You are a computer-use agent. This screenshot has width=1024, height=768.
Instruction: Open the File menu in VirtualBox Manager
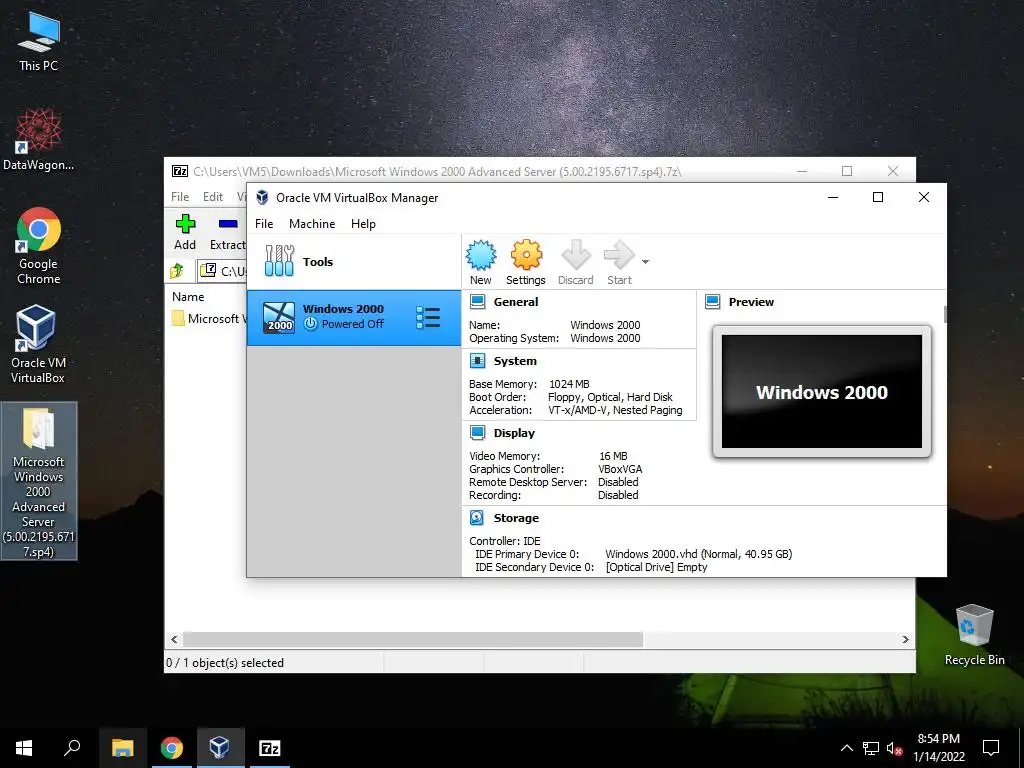[x=264, y=223]
